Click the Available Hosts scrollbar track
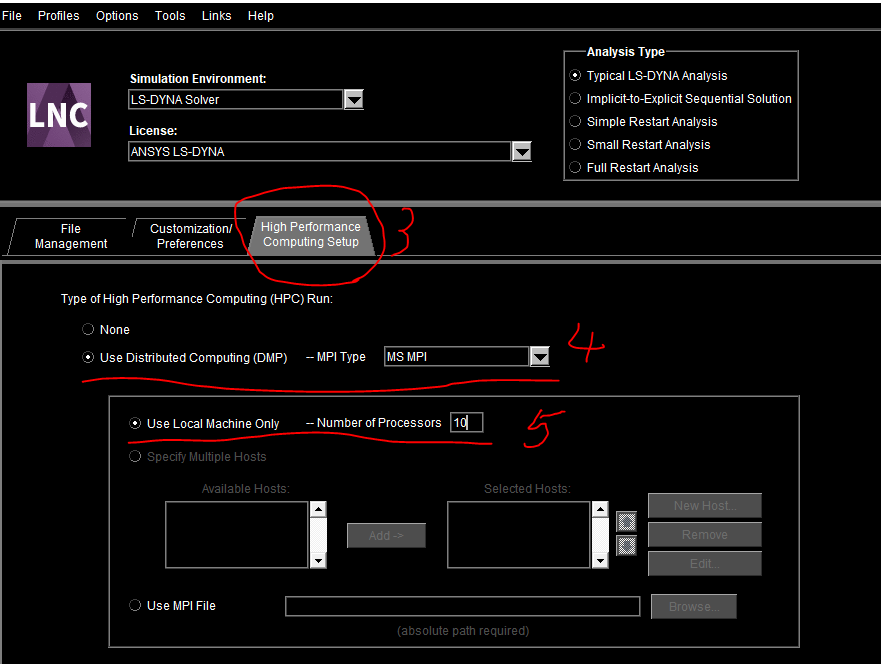Image resolution: width=881 pixels, height=664 pixels. point(319,535)
